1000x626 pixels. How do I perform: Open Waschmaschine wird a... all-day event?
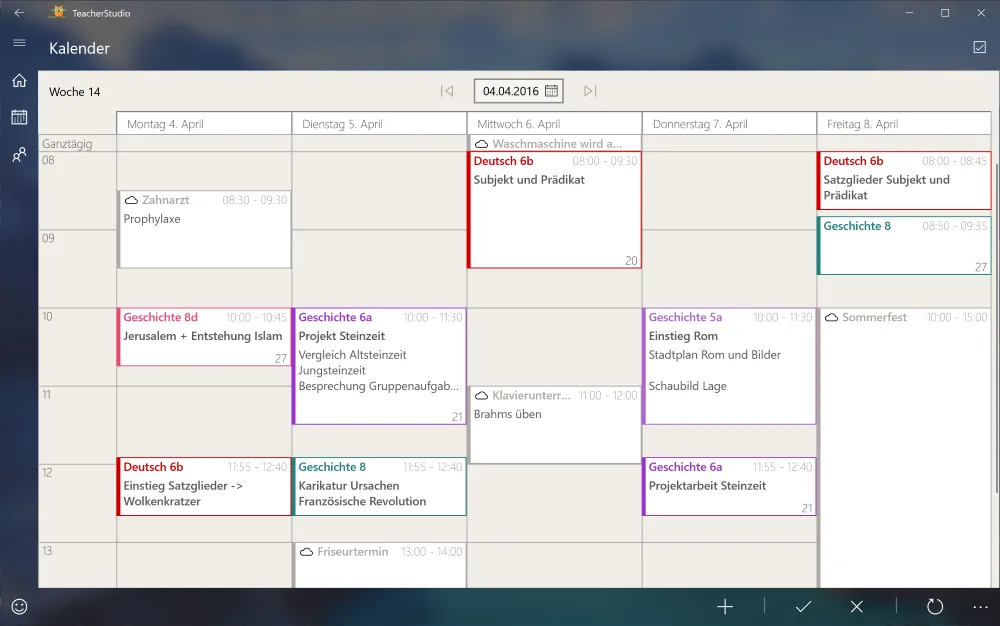[x=554, y=143]
